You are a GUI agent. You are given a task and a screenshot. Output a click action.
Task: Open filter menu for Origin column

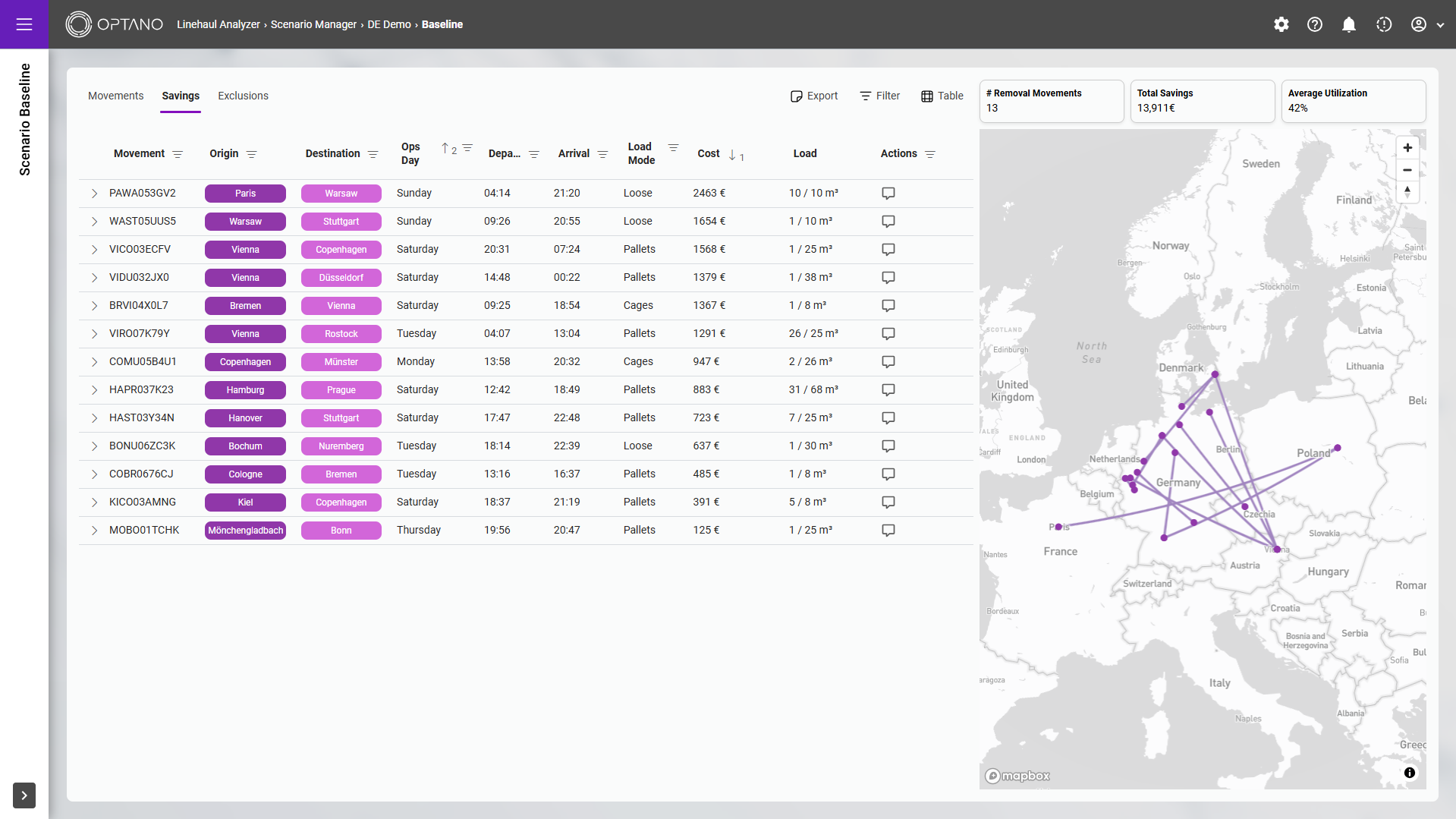(x=252, y=154)
